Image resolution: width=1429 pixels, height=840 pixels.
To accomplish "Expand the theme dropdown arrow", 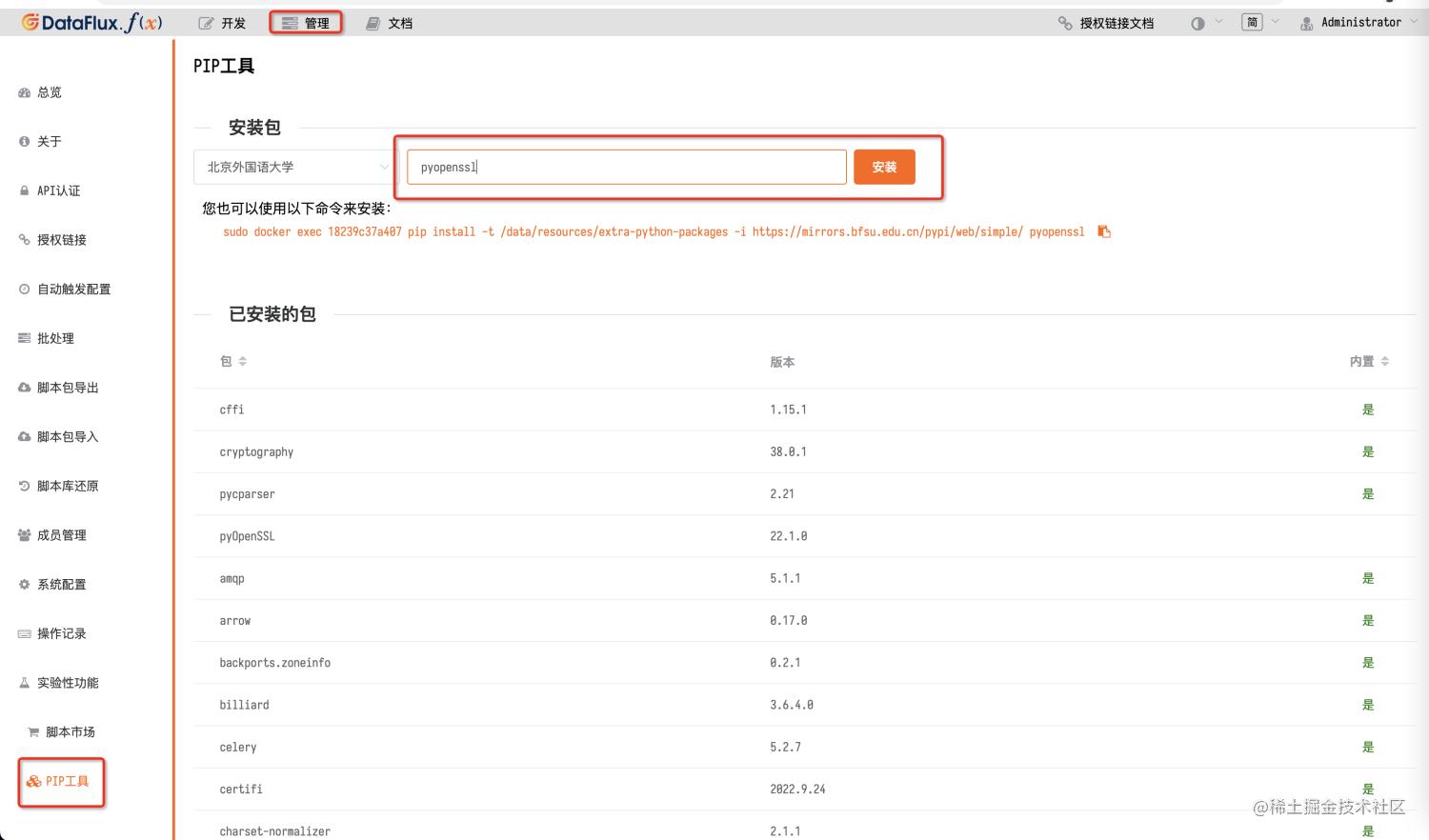I will 1218,22.
